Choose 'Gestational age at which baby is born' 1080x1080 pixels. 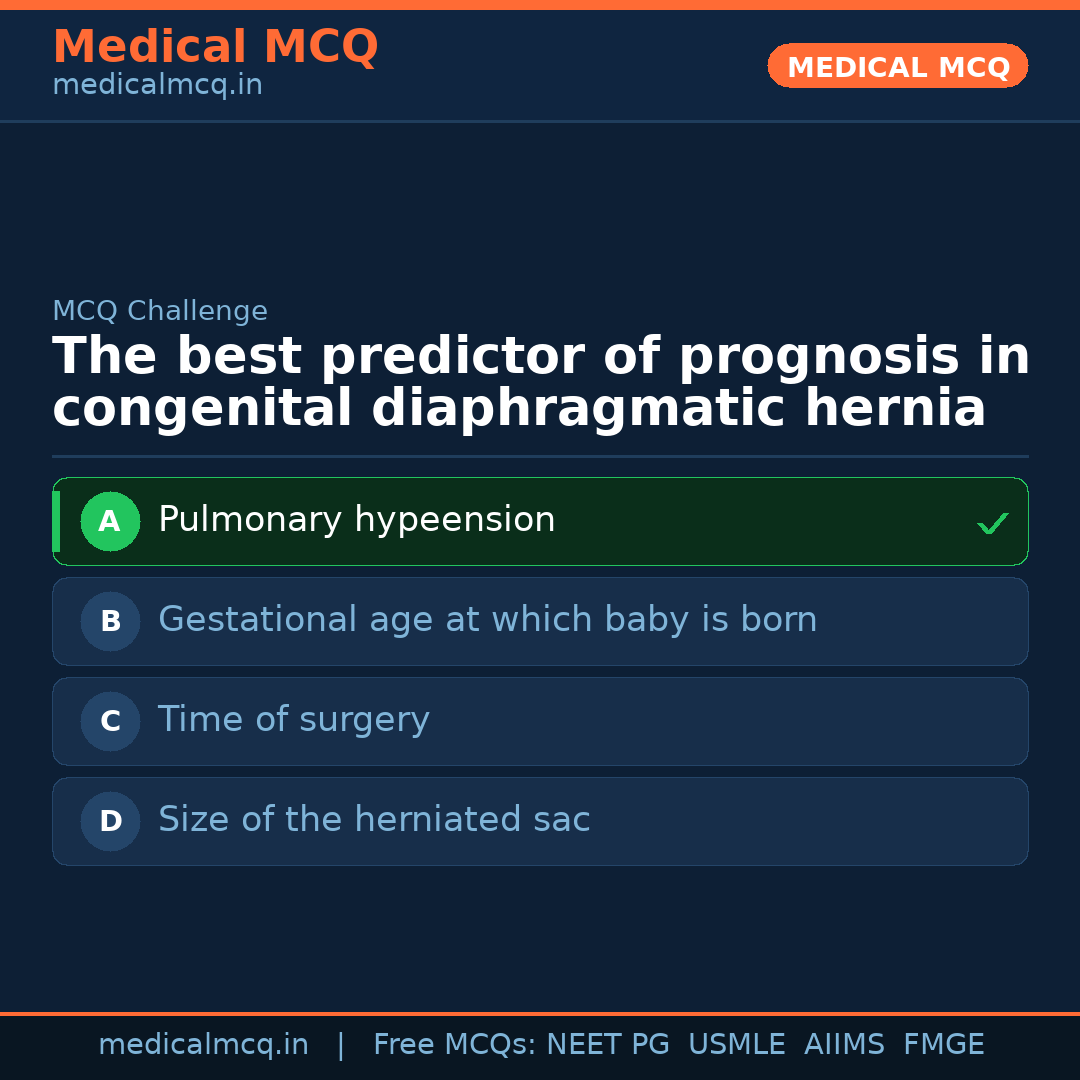pyautogui.click(x=487, y=620)
